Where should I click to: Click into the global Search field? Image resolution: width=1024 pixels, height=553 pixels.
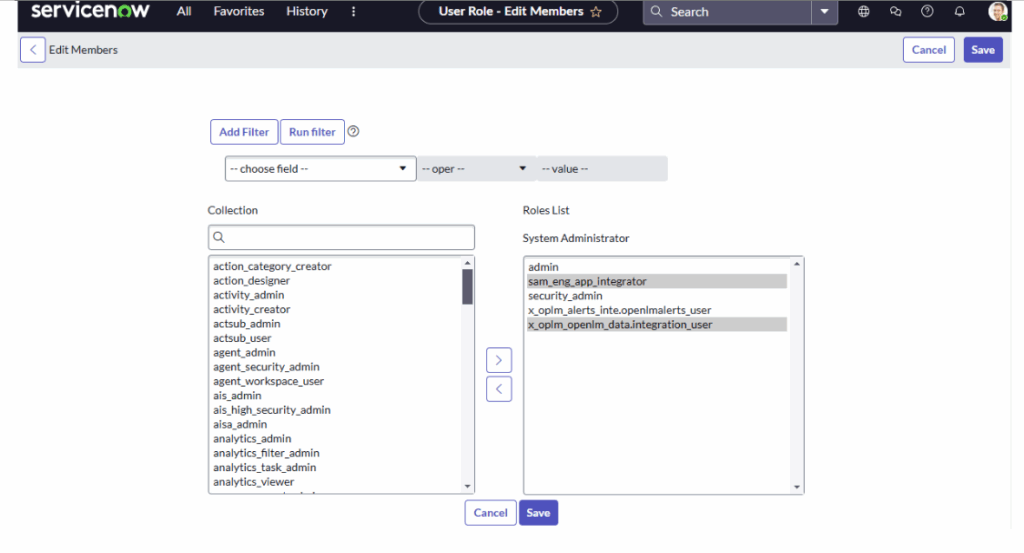click(737, 12)
